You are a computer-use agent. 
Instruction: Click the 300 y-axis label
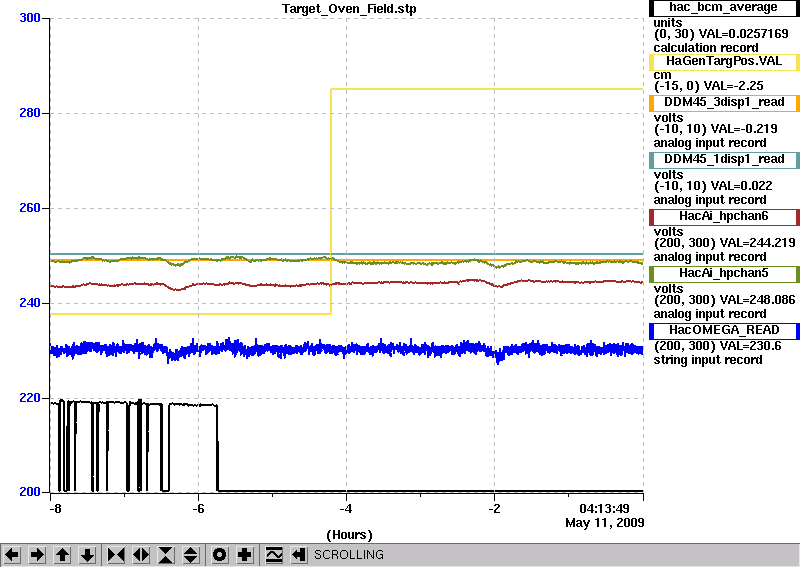pos(30,18)
